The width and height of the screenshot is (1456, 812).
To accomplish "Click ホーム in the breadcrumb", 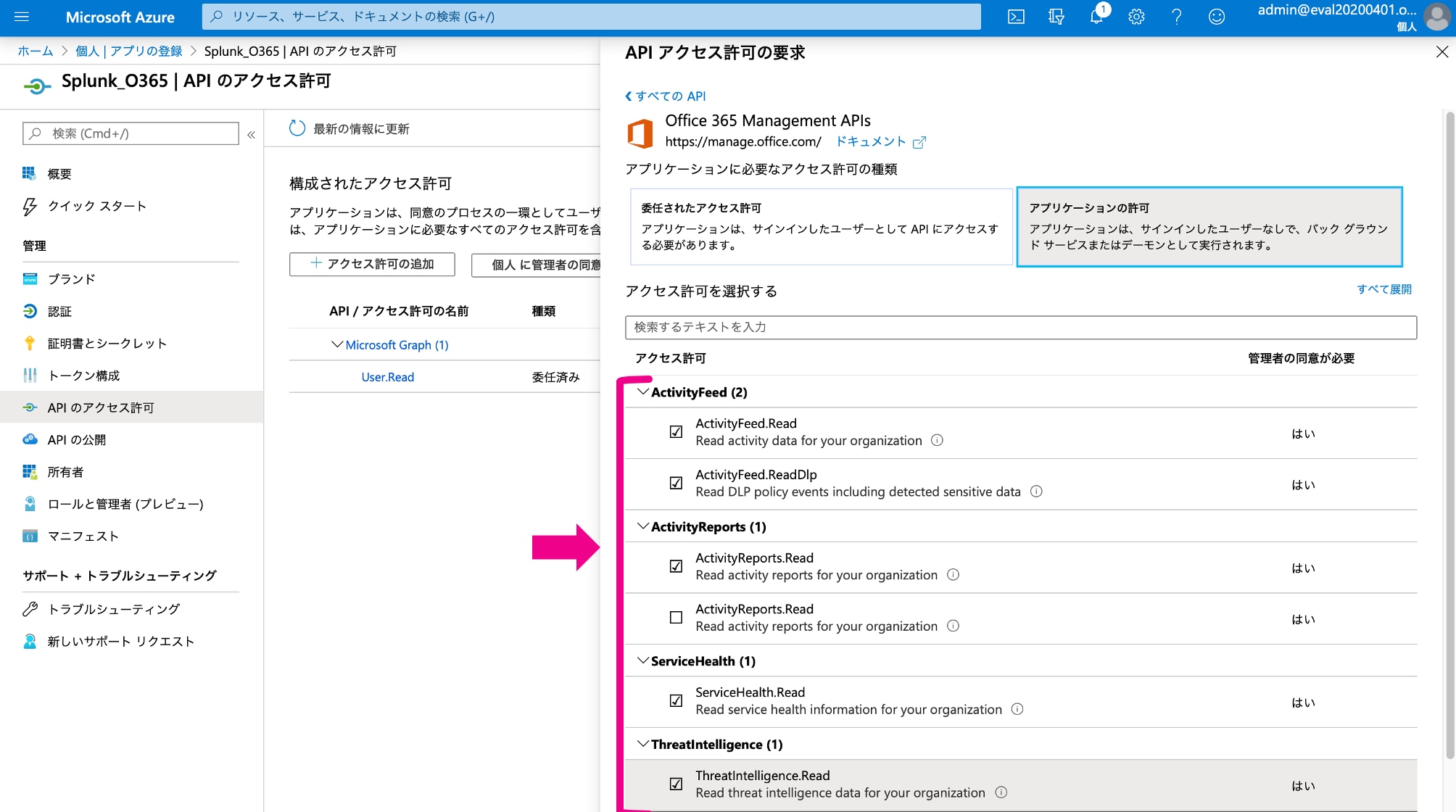I will (x=35, y=51).
